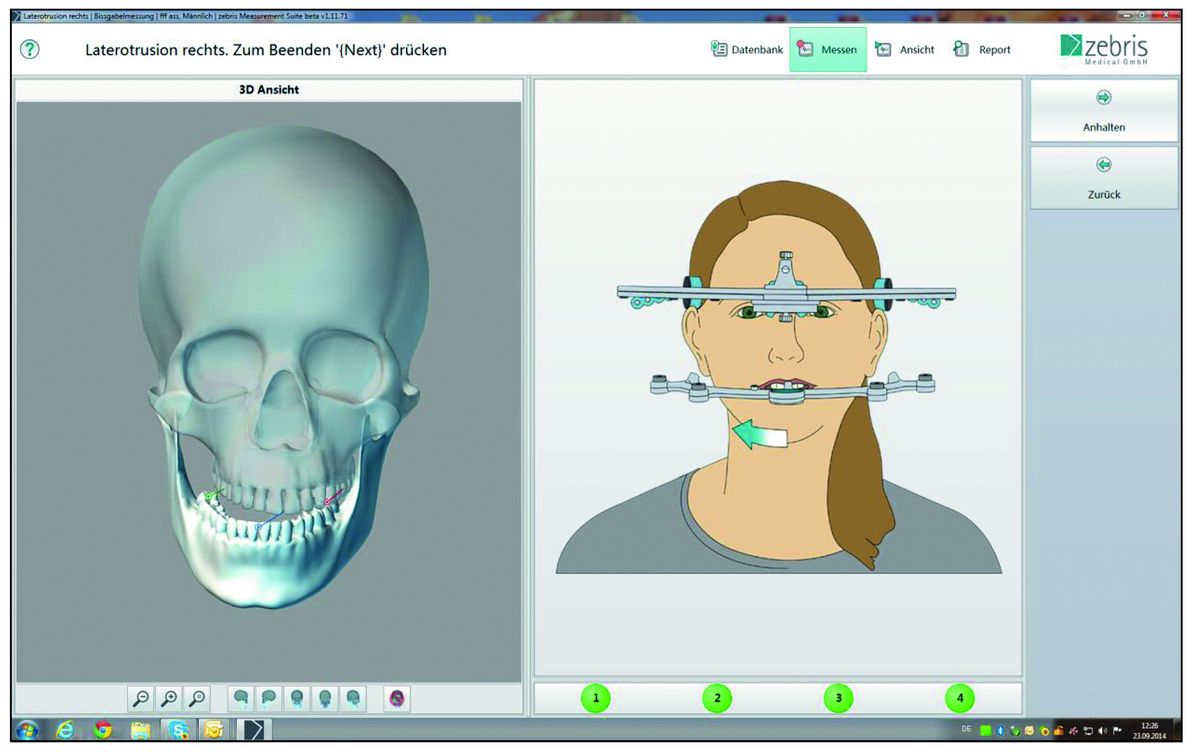Select the fifth skull view preset icon
Viewport: 1200px width, 752px height.
(x=352, y=698)
